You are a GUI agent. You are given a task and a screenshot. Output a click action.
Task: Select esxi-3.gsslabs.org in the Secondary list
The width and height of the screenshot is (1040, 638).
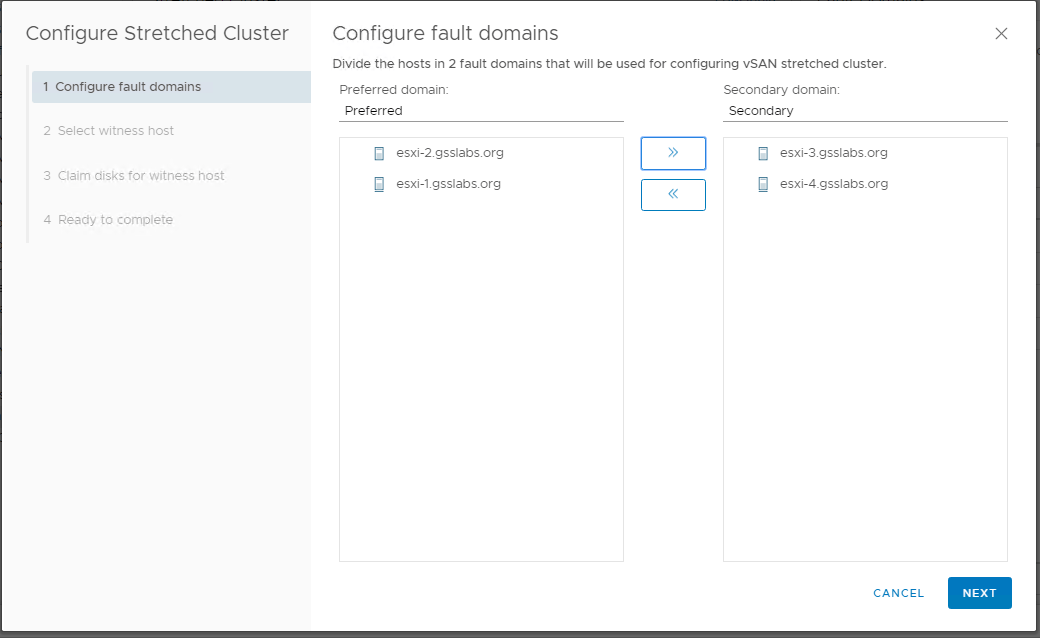(833, 154)
